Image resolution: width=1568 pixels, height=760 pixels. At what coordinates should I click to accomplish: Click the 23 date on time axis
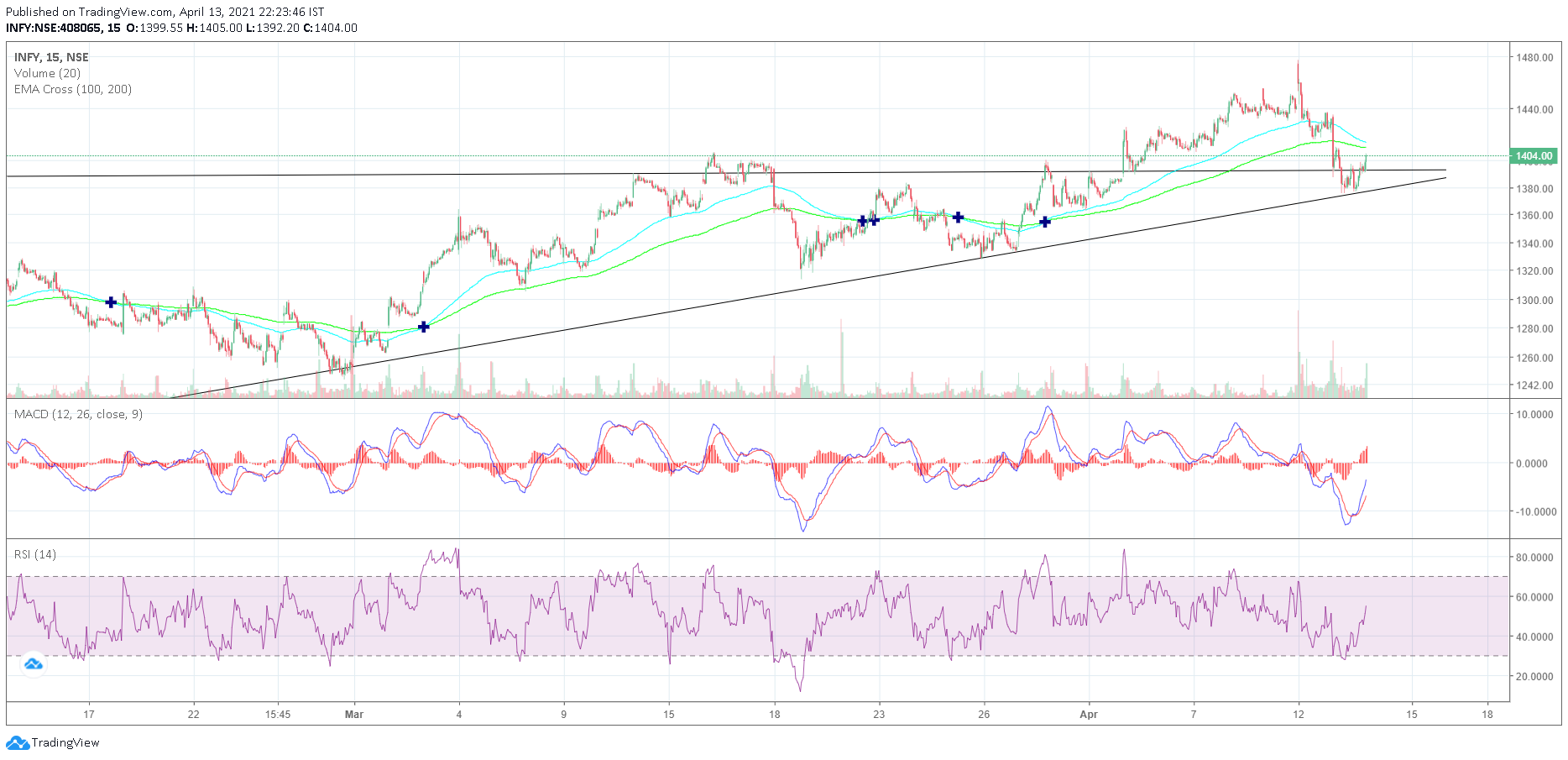click(879, 715)
